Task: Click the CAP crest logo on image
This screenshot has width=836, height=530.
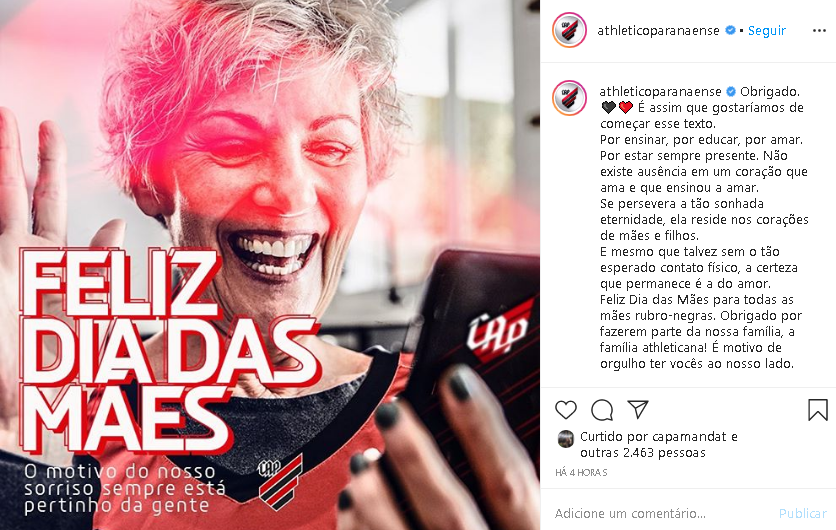Action: [x=280, y=481]
